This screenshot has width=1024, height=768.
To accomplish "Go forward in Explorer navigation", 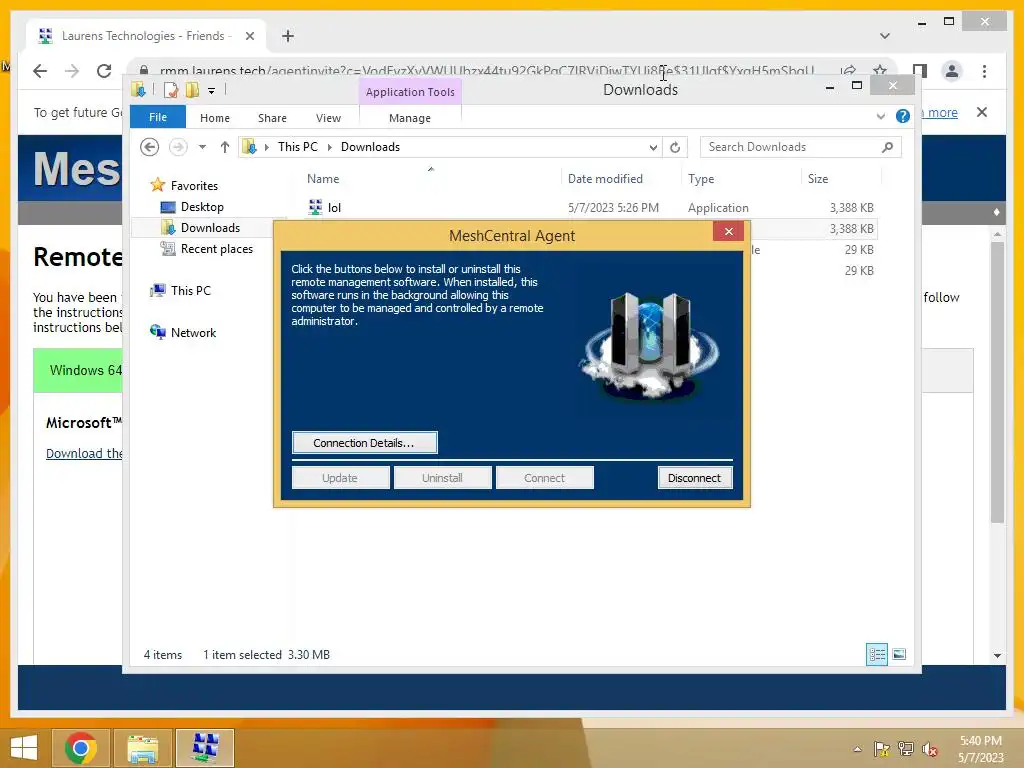I will (x=178, y=147).
